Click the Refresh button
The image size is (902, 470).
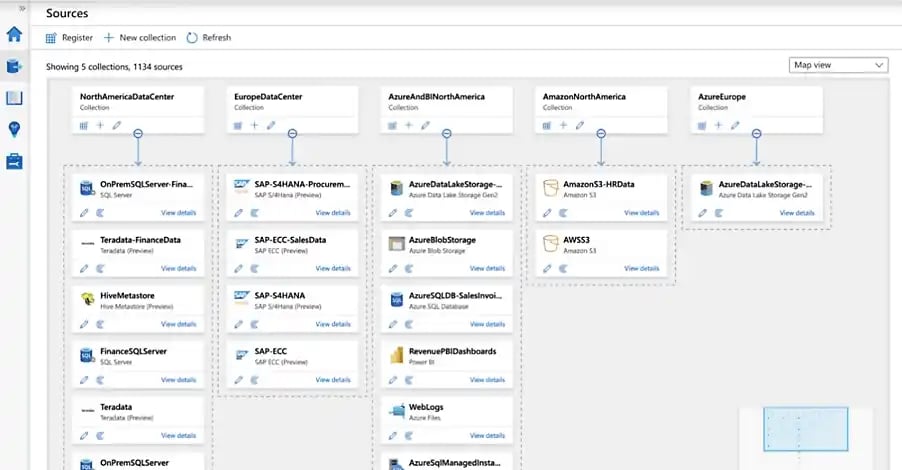pos(209,38)
